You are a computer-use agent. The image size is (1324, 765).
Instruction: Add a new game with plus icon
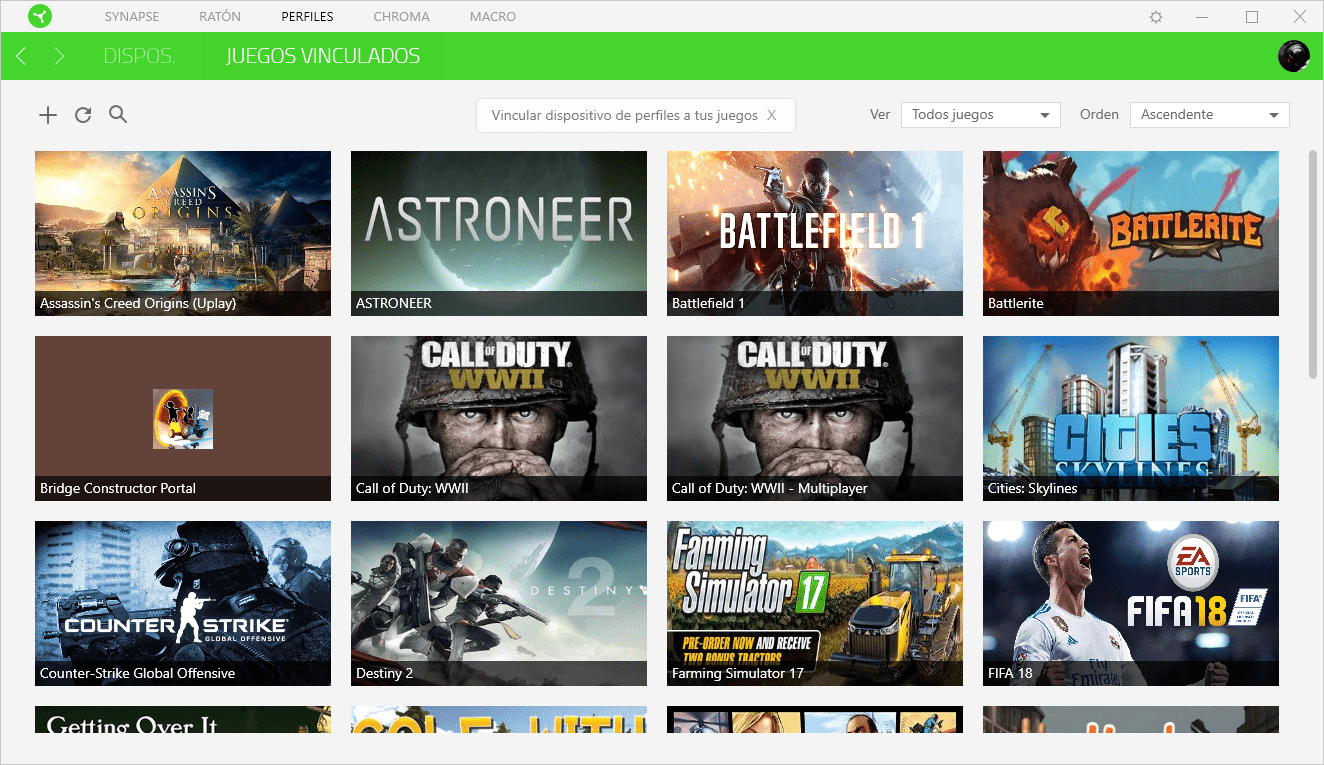pos(48,115)
